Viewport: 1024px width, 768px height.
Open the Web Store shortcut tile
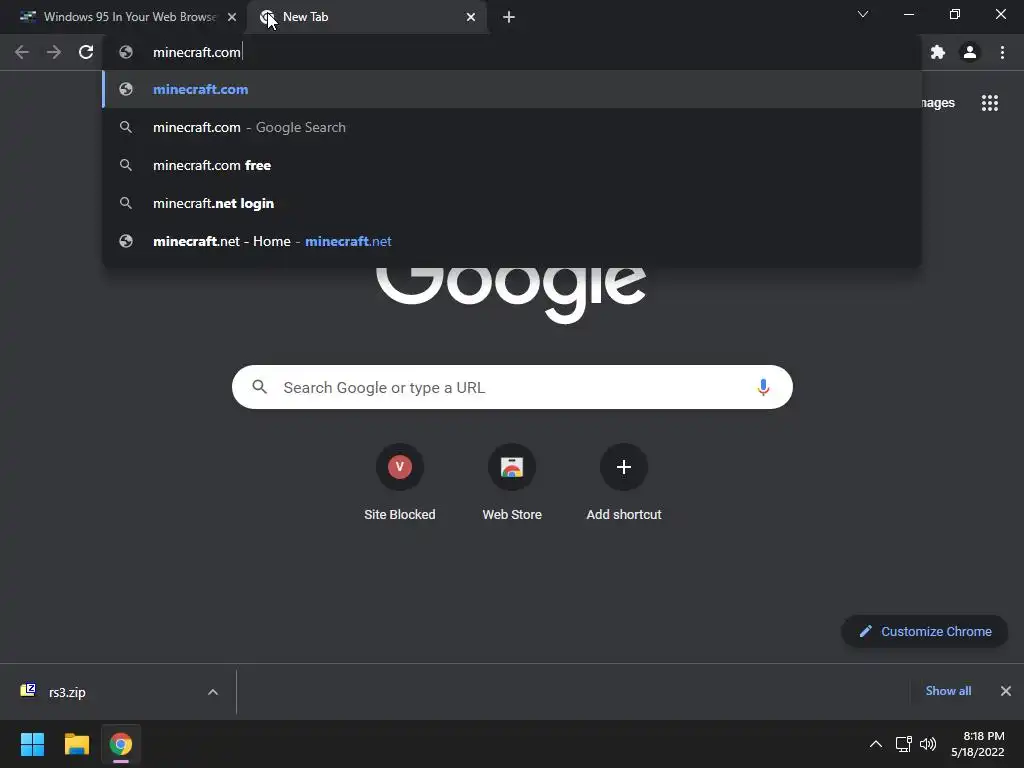512,482
